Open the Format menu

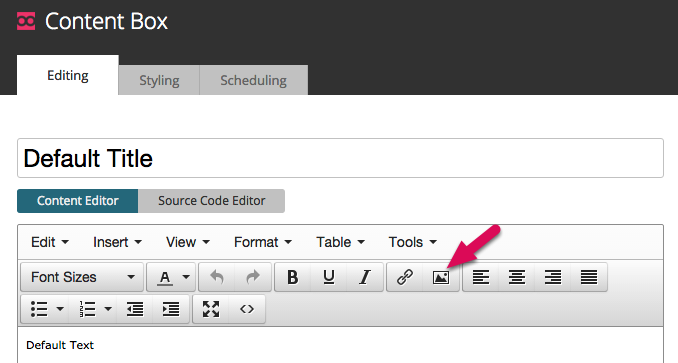click(263, 242)
